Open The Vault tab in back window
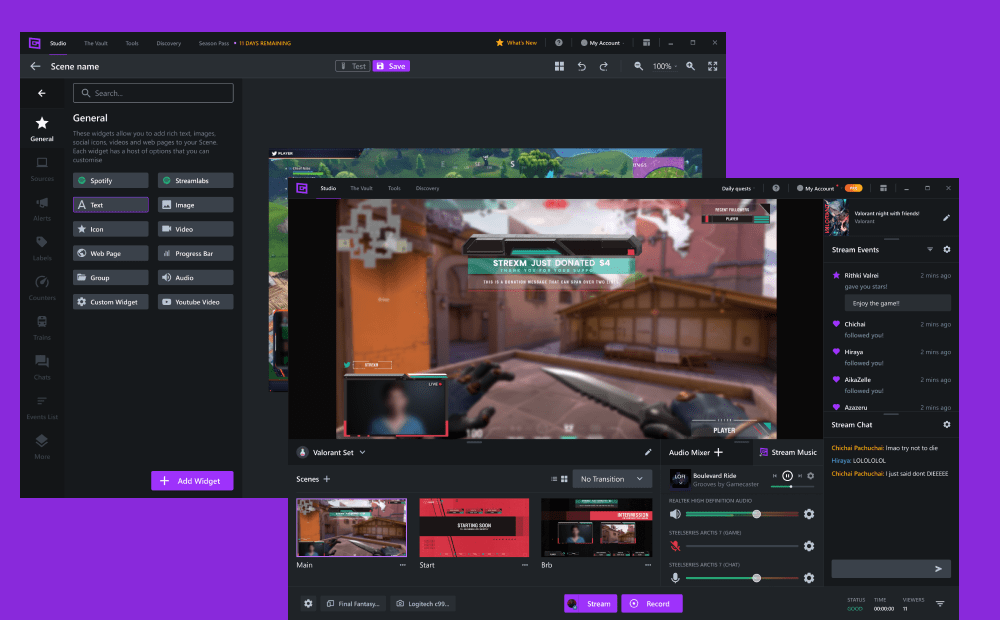Viewport: 1000px width, 620px height. [x=96, y=43]
